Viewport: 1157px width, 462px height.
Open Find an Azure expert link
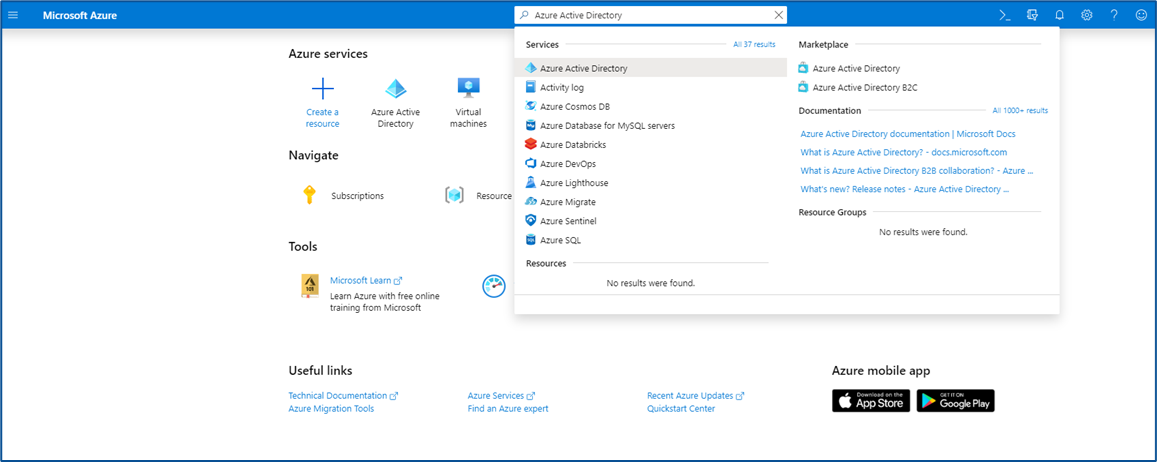pos(508,409)
